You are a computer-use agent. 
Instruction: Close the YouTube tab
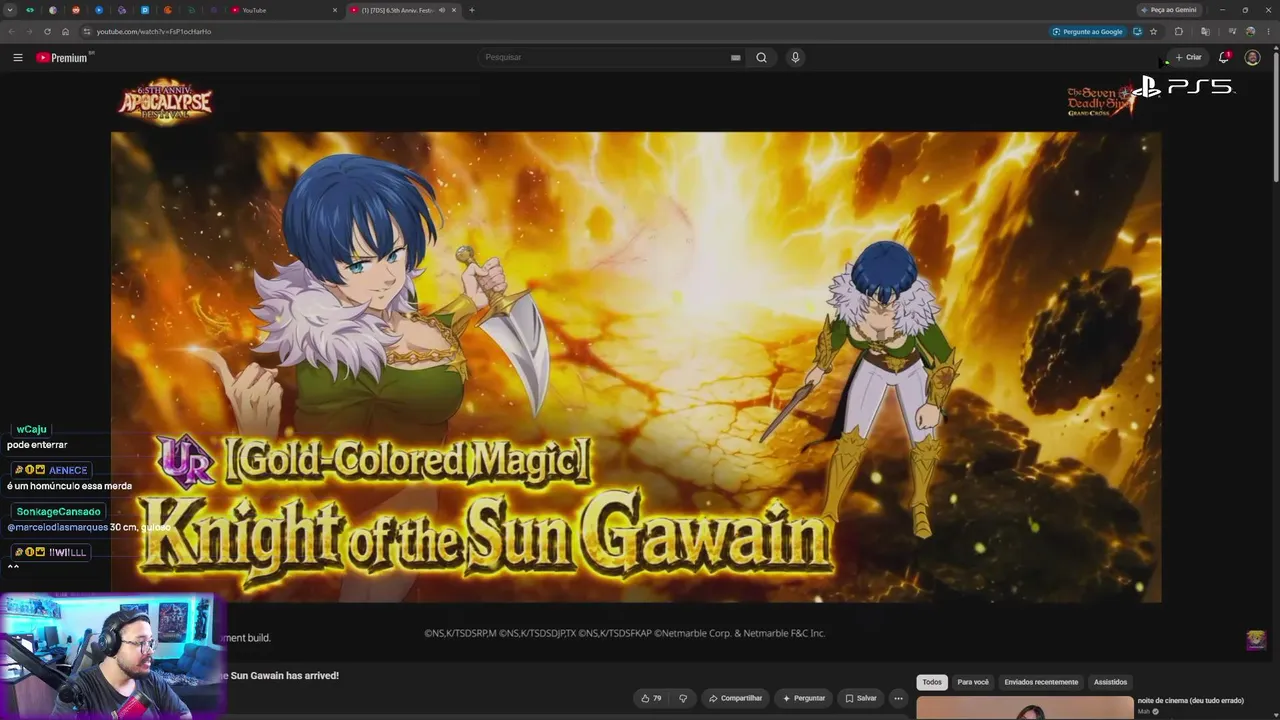pos(335,10)
